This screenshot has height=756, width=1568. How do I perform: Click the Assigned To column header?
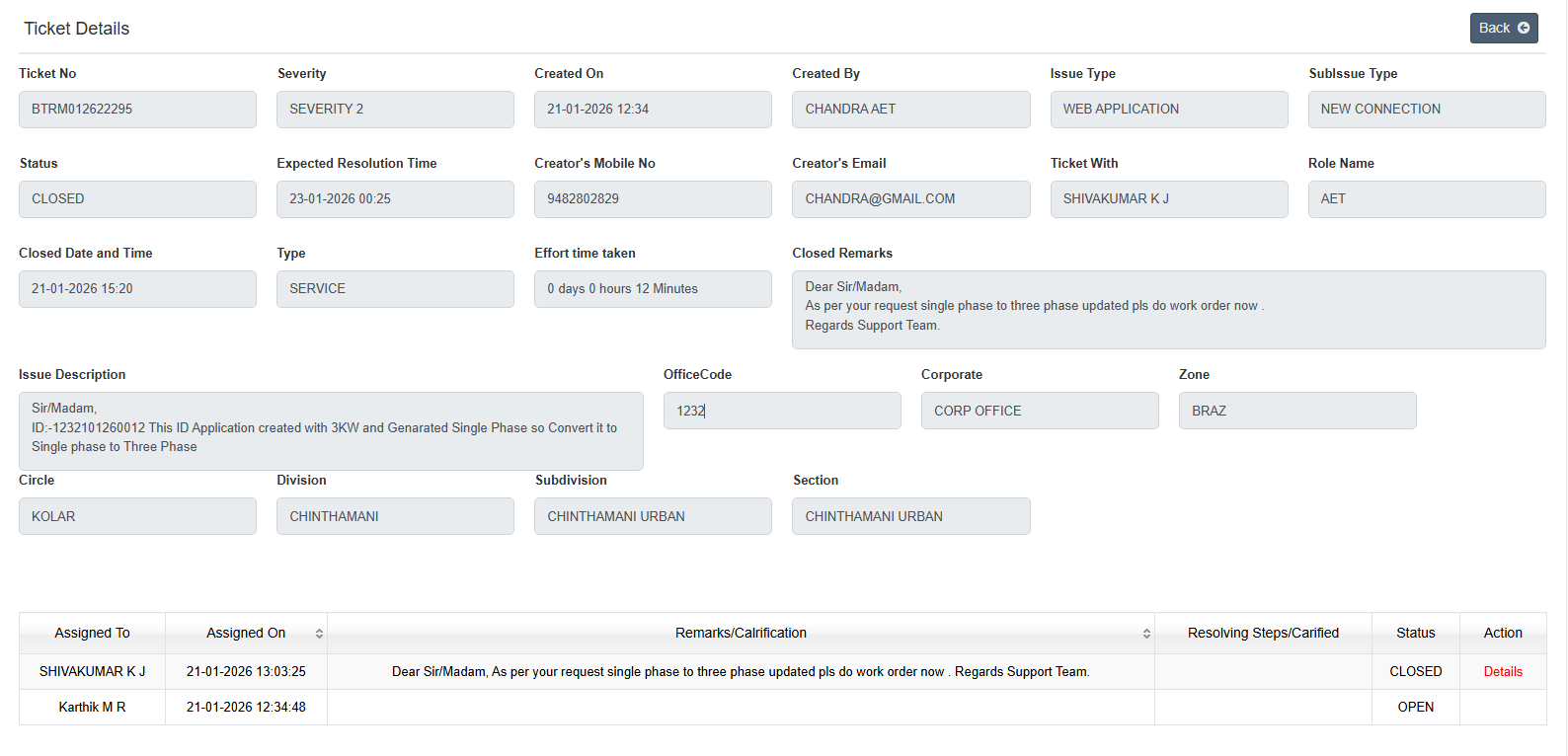click(x=92, y=634)
